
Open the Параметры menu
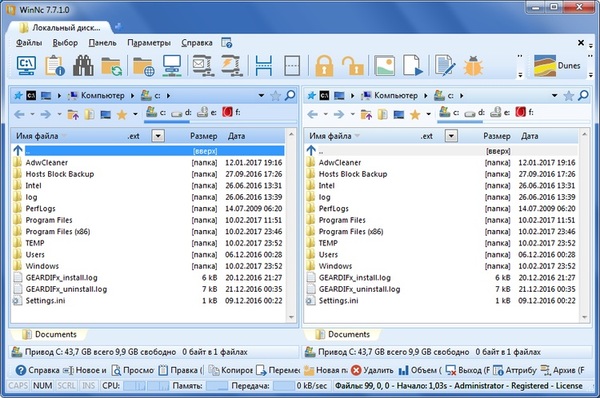coord(149,43)
